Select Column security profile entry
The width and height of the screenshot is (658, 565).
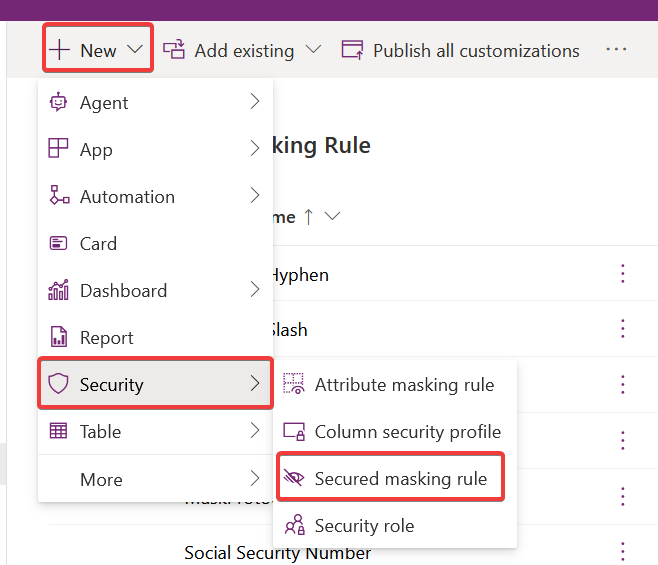407,432
